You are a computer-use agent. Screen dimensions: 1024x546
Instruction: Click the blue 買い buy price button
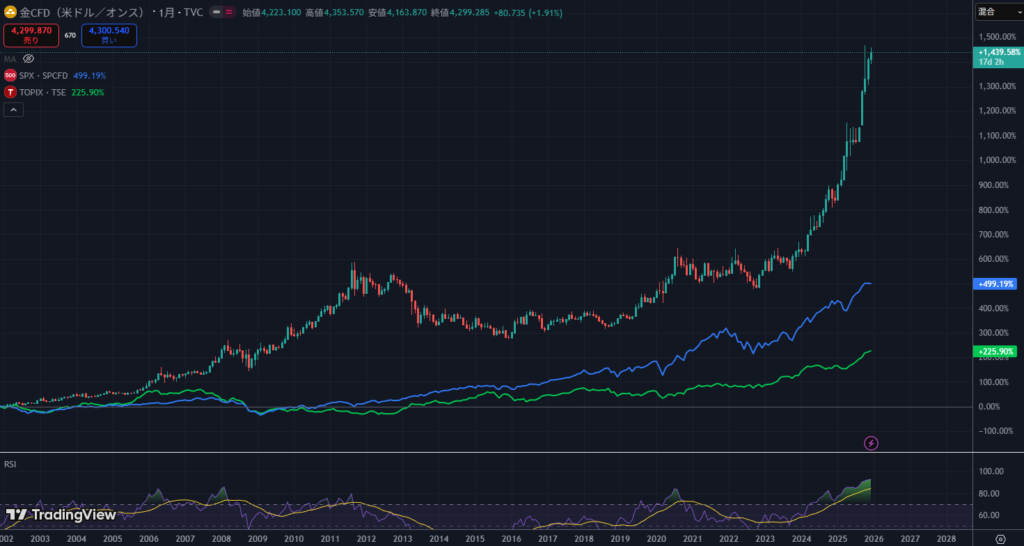pos(109,35)
